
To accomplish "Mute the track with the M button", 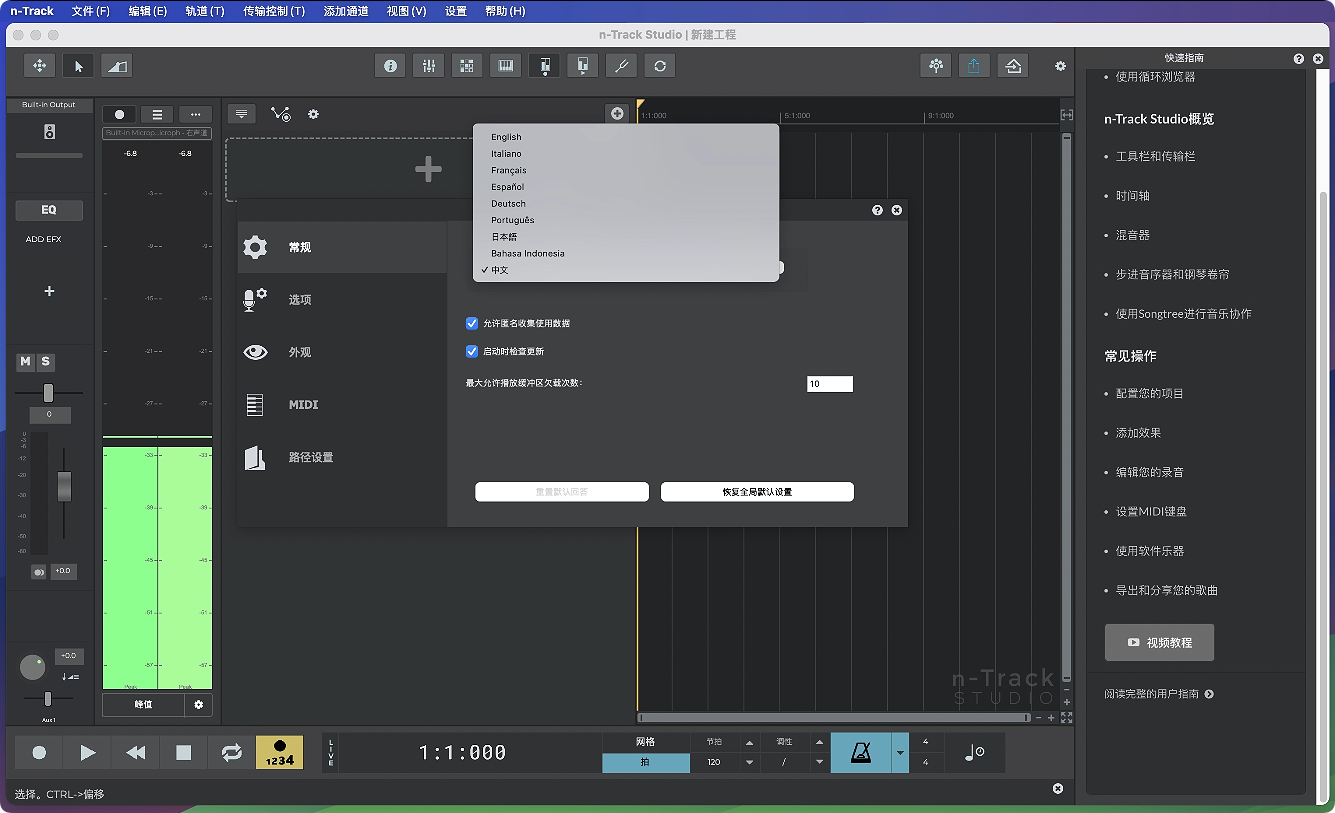I will pos(26,361).
